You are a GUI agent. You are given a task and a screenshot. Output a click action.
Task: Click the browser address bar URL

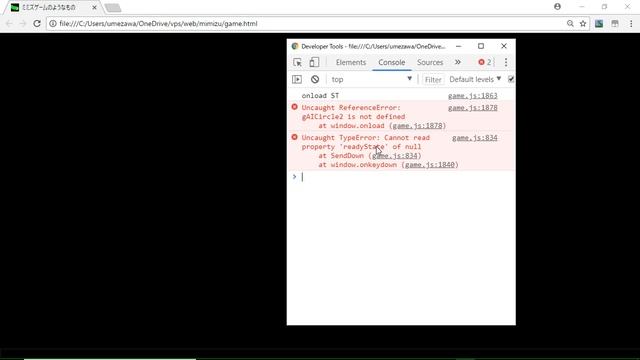[x=158, y=24]
